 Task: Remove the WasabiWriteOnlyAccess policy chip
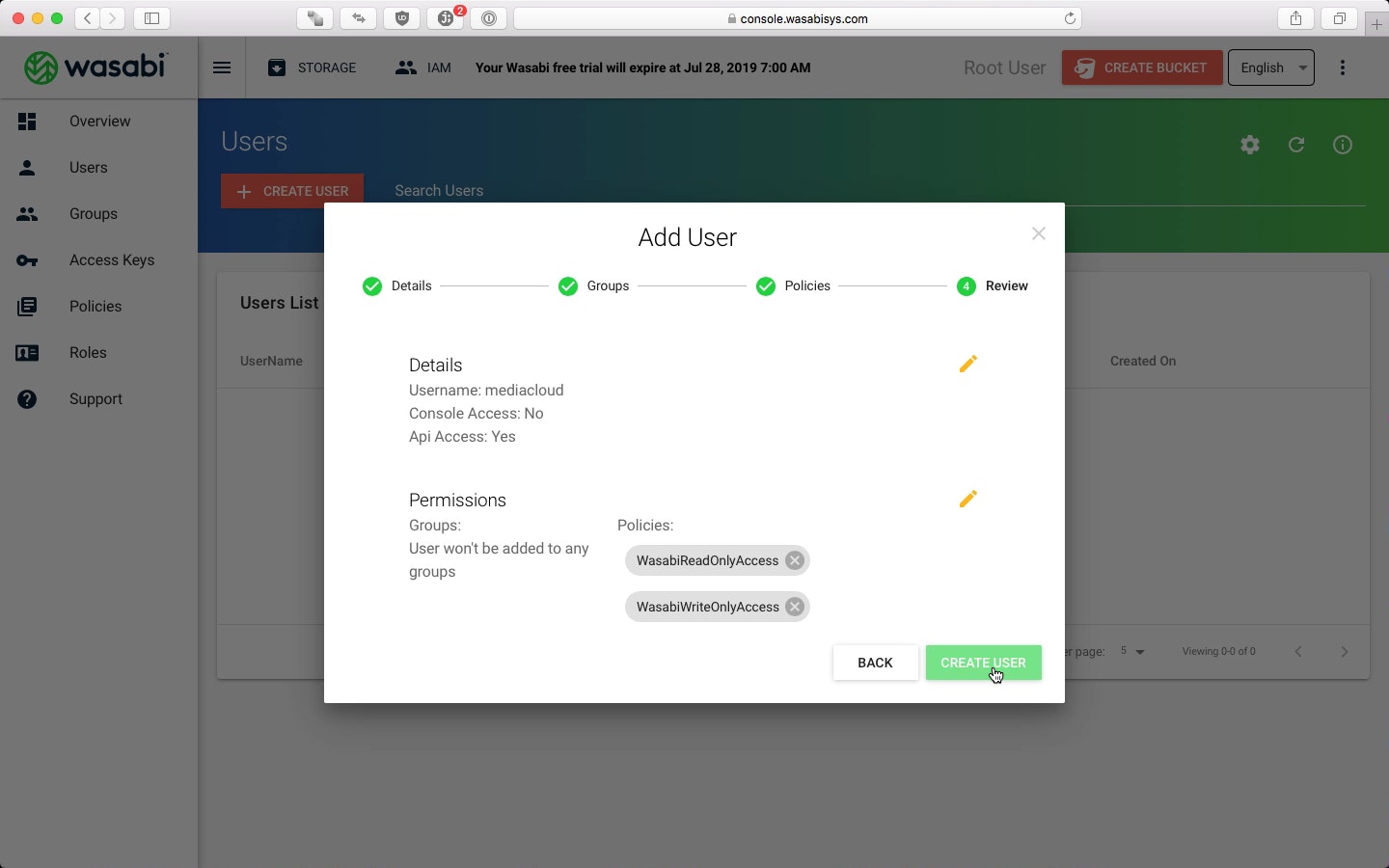[795, 607]
